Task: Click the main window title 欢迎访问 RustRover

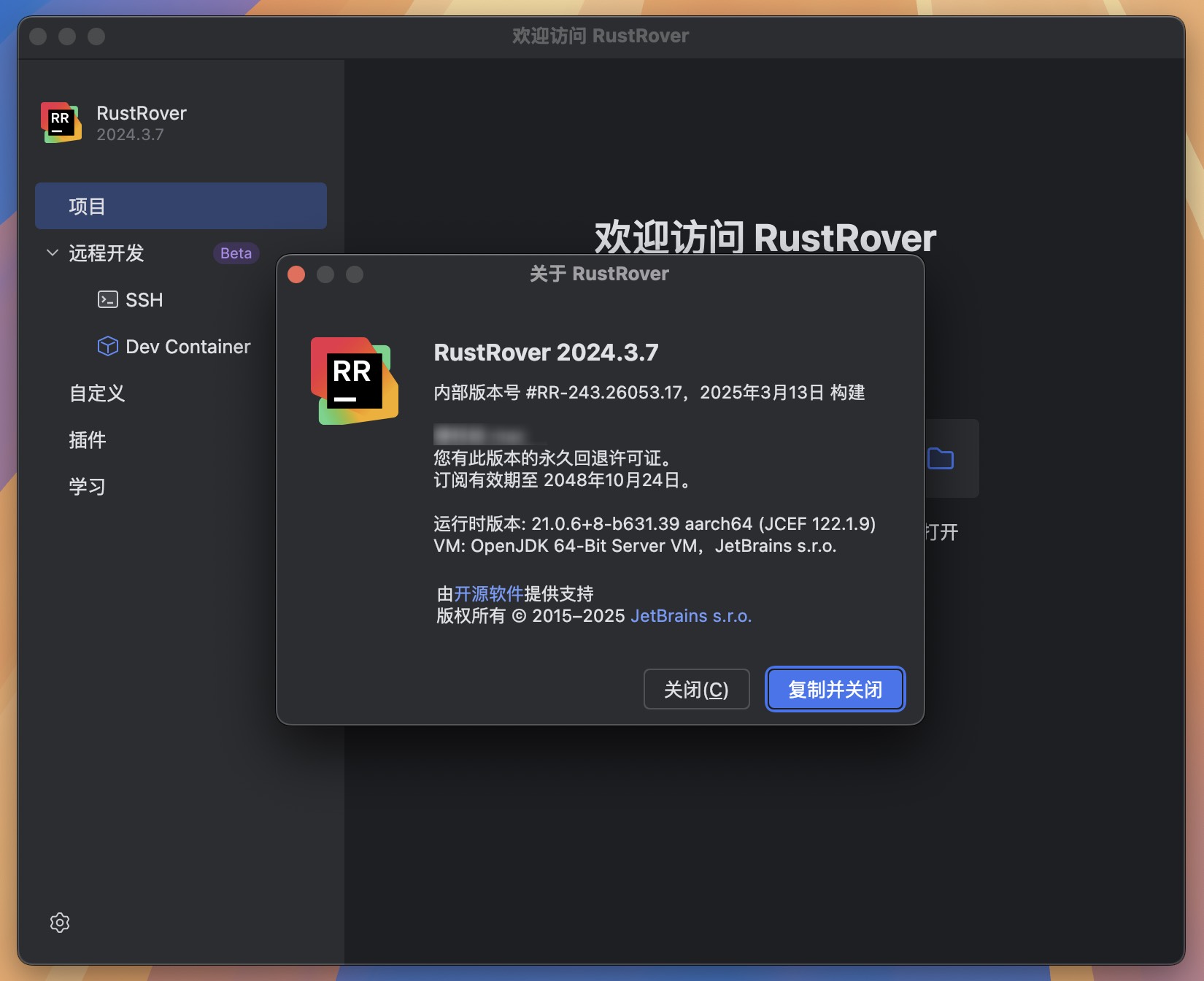Action: (601, 36)
